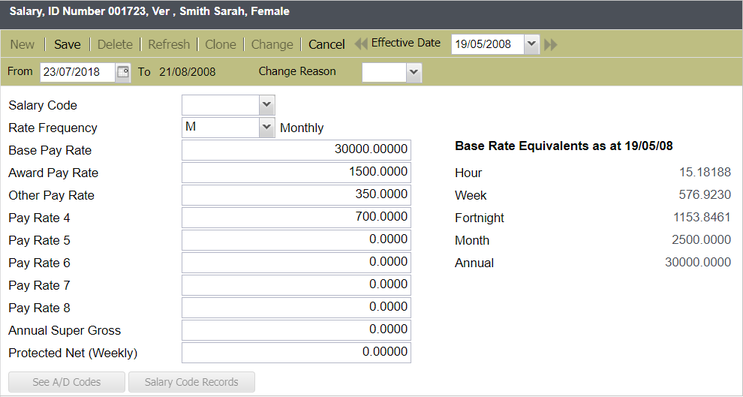Image resolution: width=743 pixels, height=397 pixels.
Task: Click the Protected Net (Weekly) field
Action: point(296,352)
